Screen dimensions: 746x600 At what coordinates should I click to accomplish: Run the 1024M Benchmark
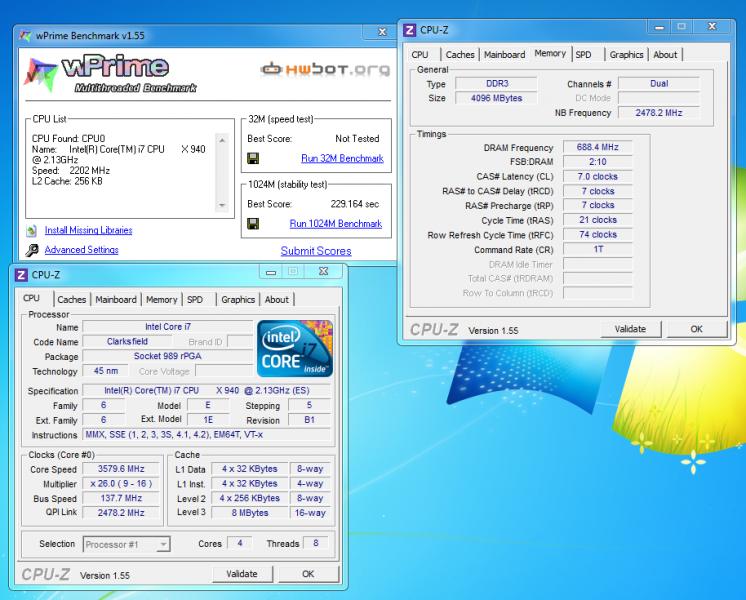(336, 224)
